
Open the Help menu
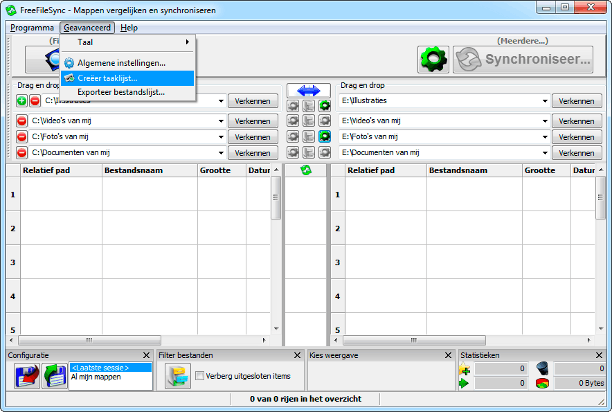click(129, 28)
